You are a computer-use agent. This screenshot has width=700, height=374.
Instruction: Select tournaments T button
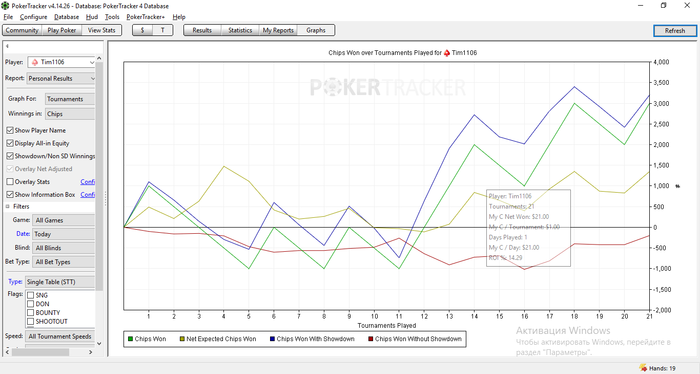[x=162, y=30]
